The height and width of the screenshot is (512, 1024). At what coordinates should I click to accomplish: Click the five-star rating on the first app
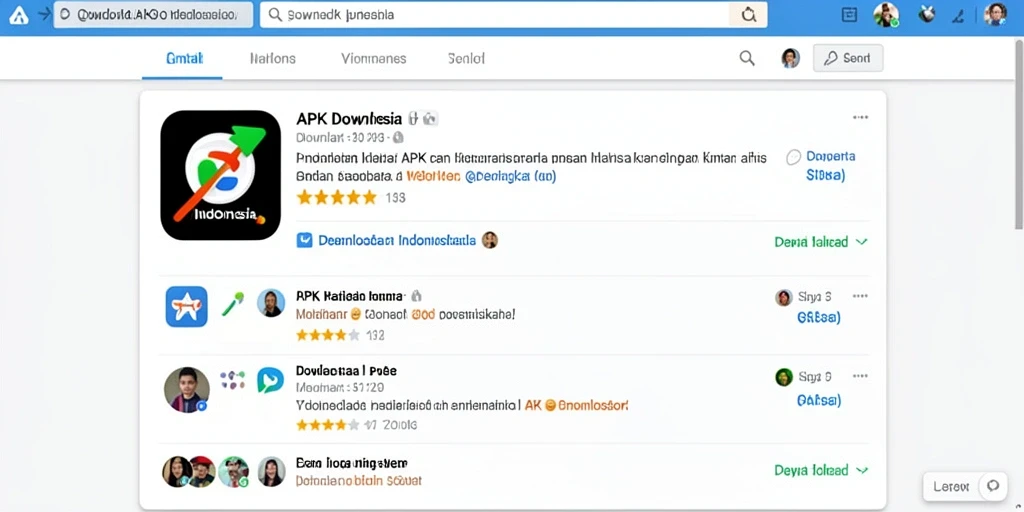pyautogui.click(x=337, y=197)
